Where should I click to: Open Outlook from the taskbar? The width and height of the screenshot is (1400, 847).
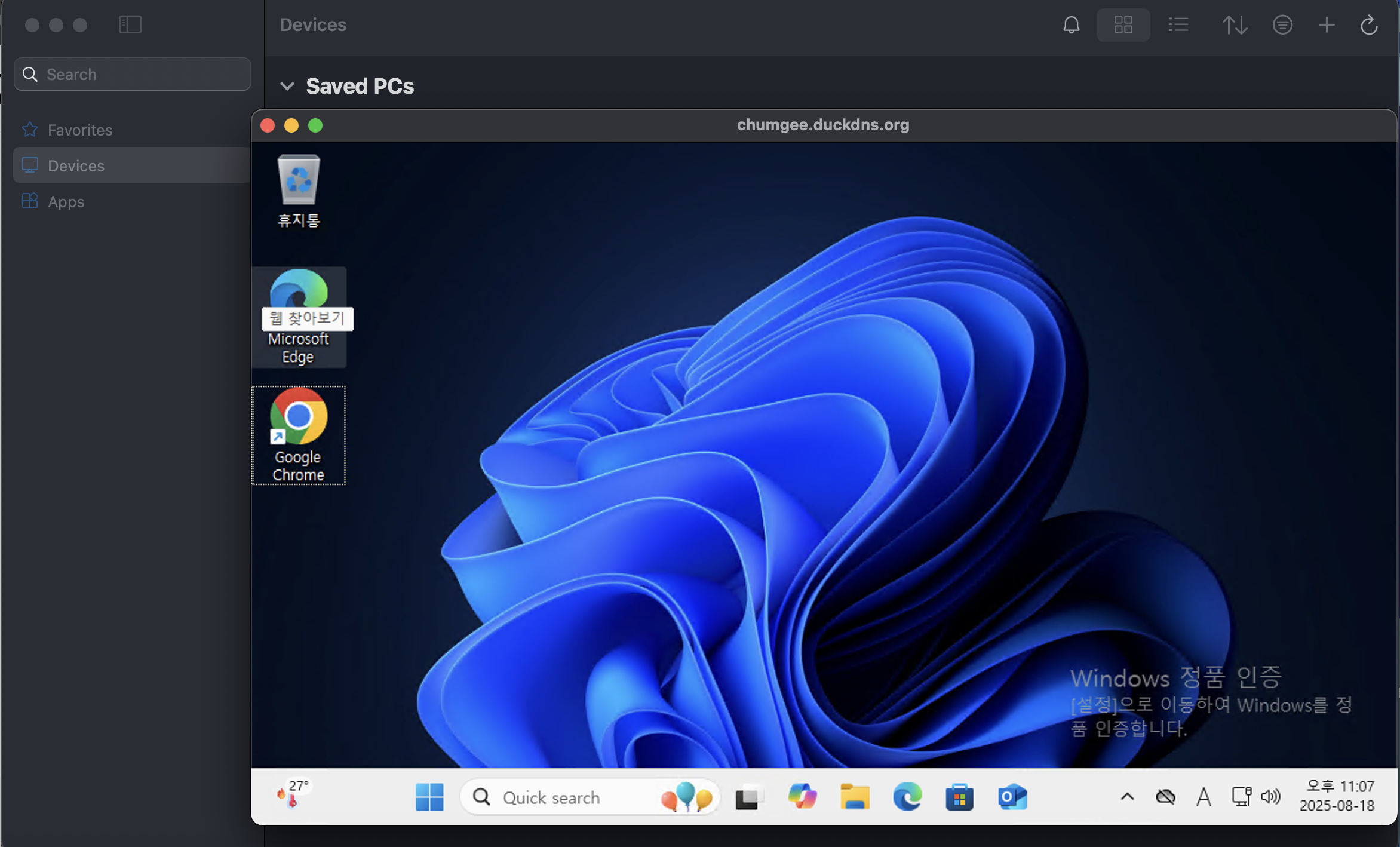click(x=1012, y=797)
